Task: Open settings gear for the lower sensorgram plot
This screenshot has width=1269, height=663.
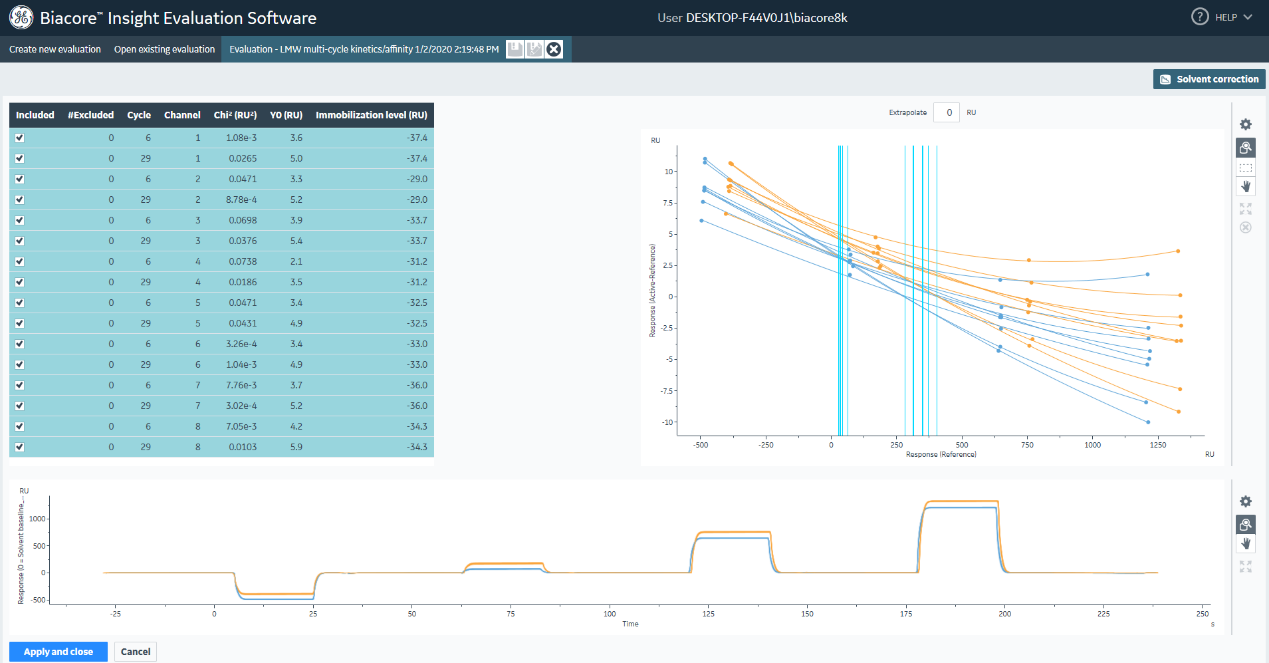Action: pyautogui.click(x=1245, y=502)
